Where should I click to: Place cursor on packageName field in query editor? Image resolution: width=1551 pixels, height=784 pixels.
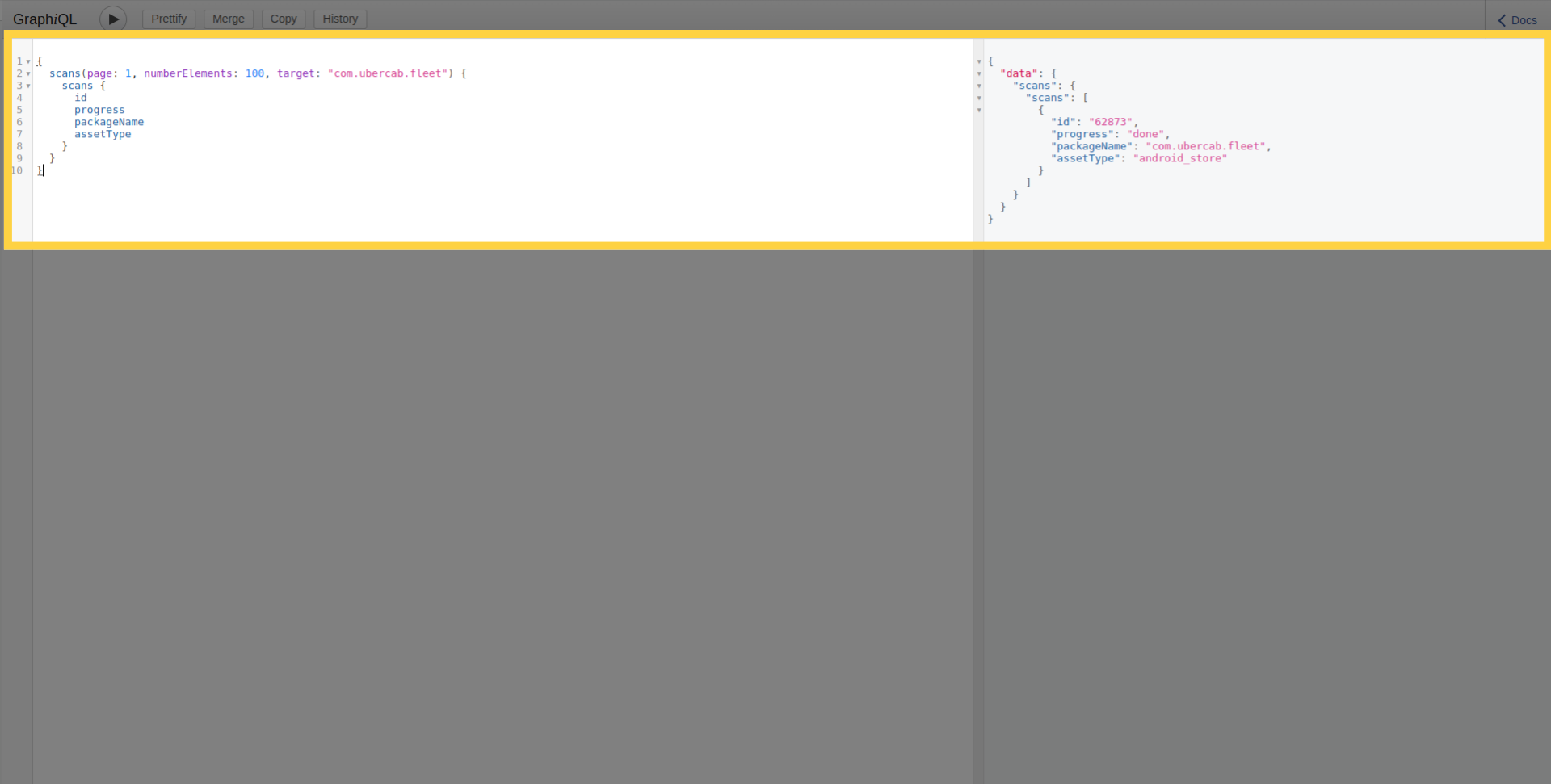click(109, 122)
